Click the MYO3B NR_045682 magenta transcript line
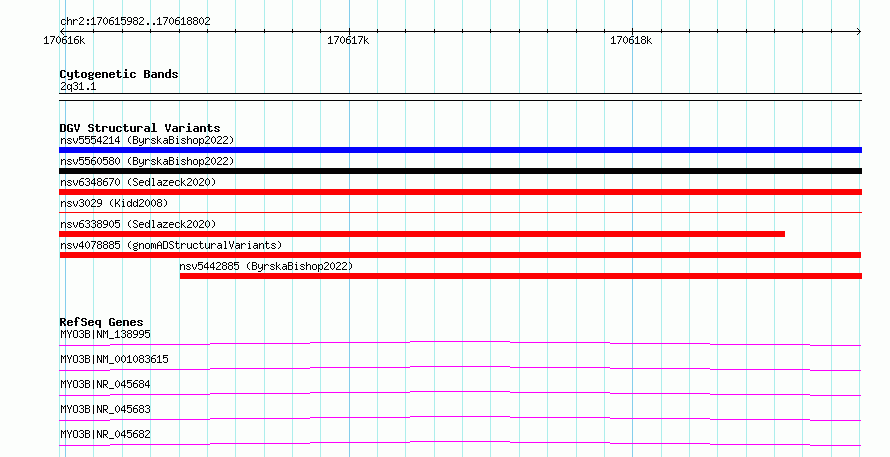This screenshot has height=457, width=890. [460, 443]
